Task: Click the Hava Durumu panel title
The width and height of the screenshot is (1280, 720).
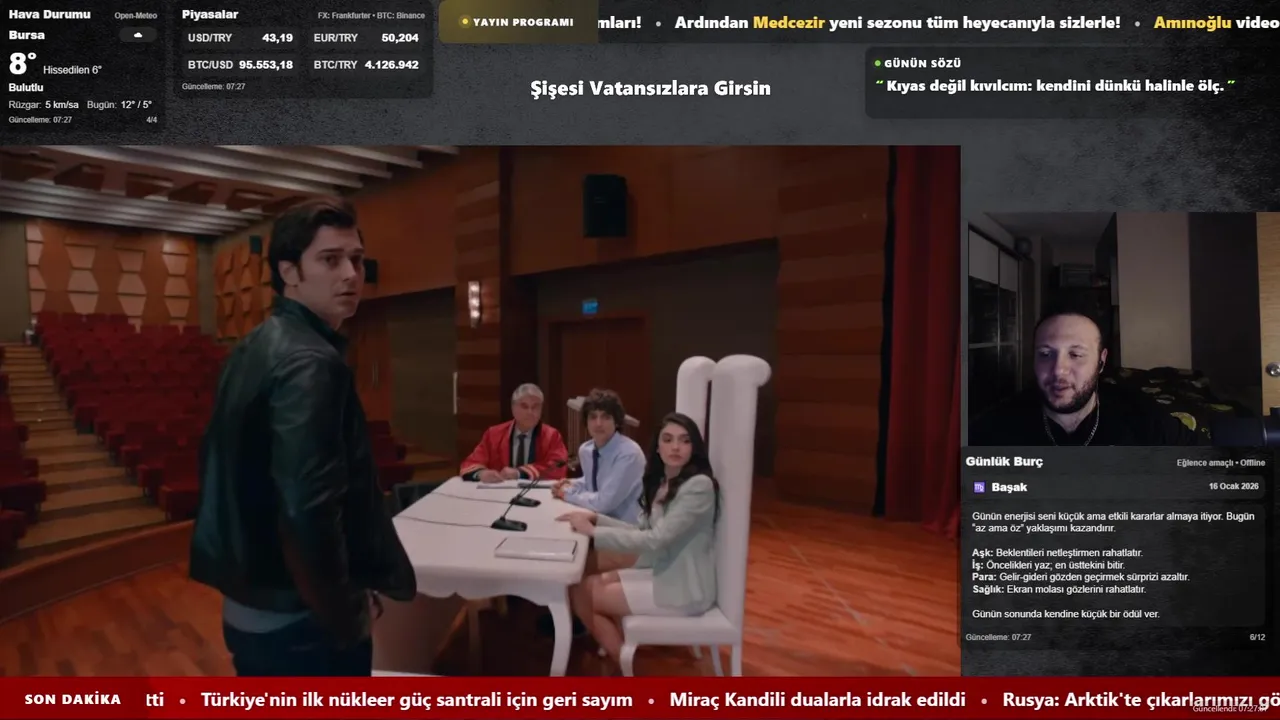Action: click(x=49, y=15)
